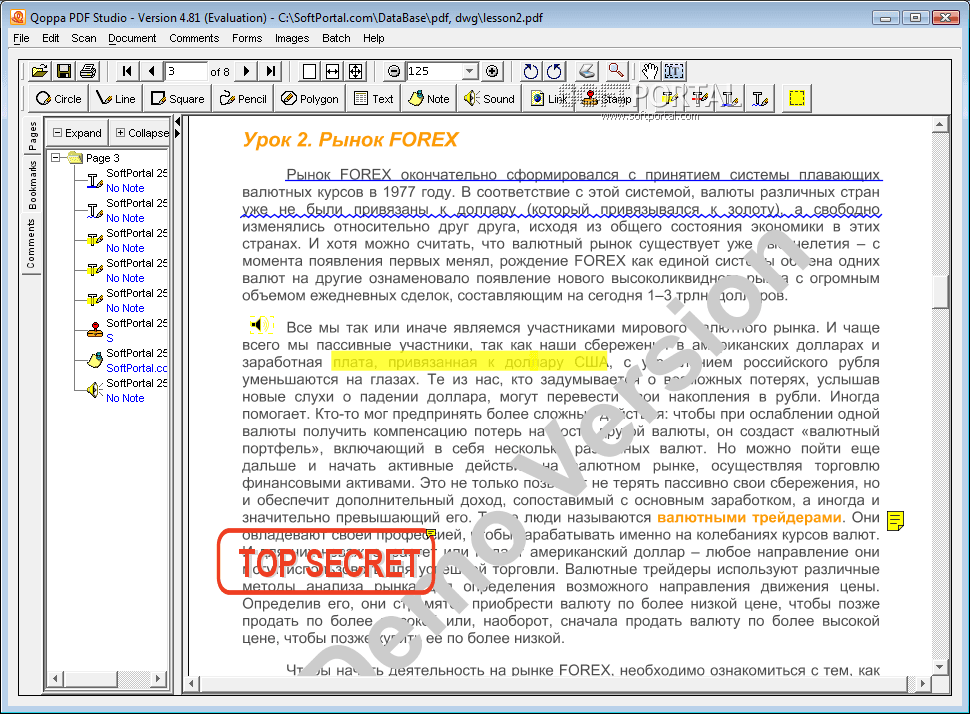
Task: Click the Expand comments button
Action: click(77, 133)
